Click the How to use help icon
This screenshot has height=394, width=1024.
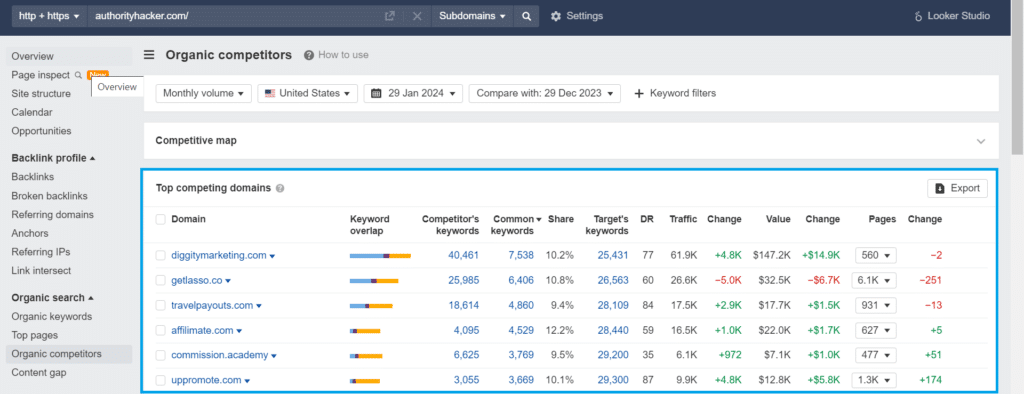pos(309,56)
